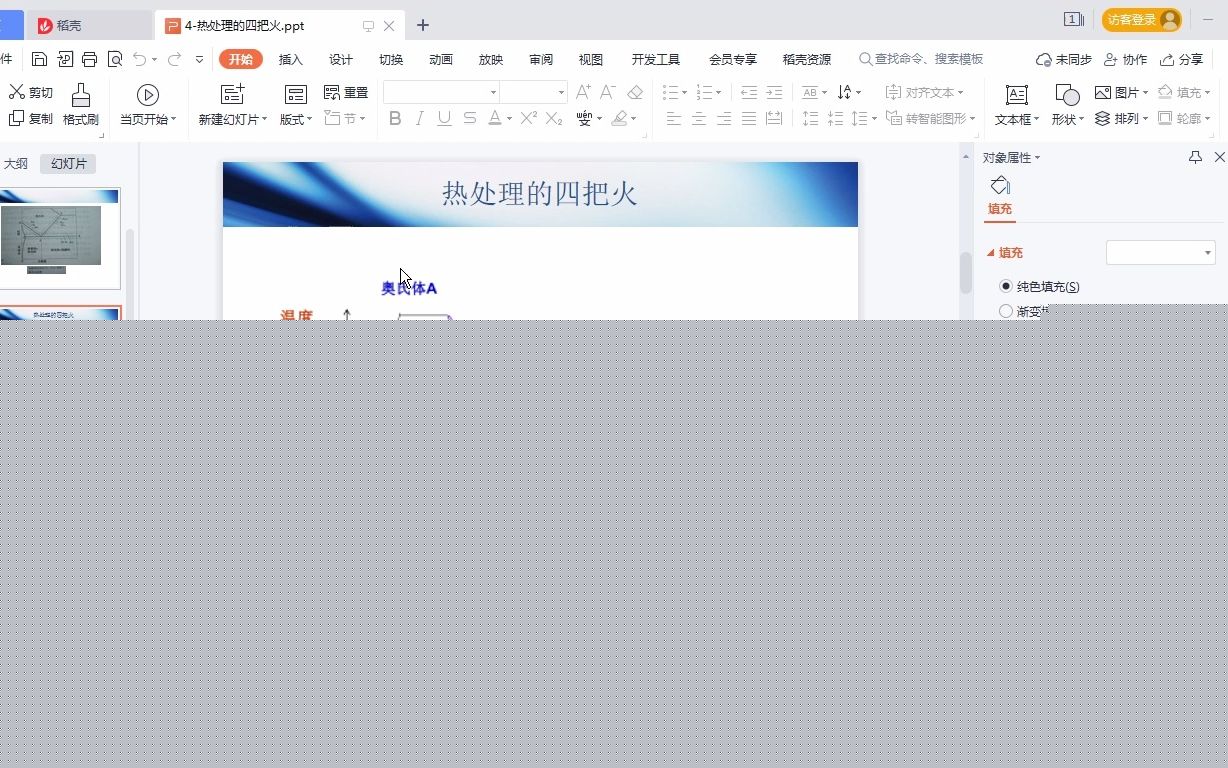Pin the 对象属性 panel
The height and width of the screenshot is (768, 1228).
coord(1195,157)
